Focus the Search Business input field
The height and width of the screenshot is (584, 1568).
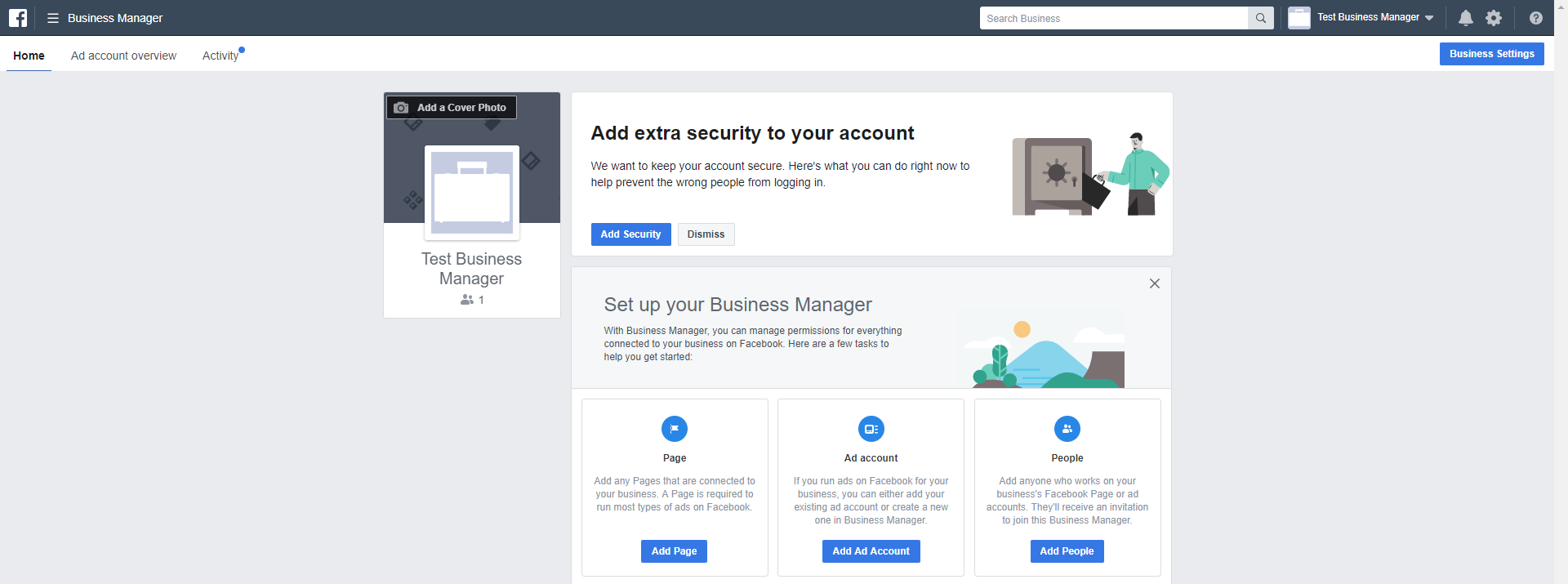coord(1114,18)
